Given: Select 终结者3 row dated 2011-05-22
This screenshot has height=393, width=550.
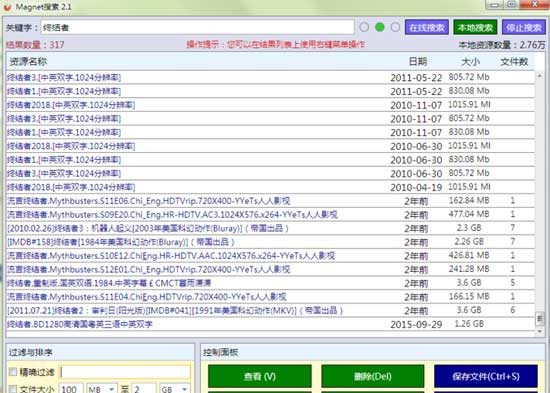Looking at the screenshot, I should click(270, 77).
